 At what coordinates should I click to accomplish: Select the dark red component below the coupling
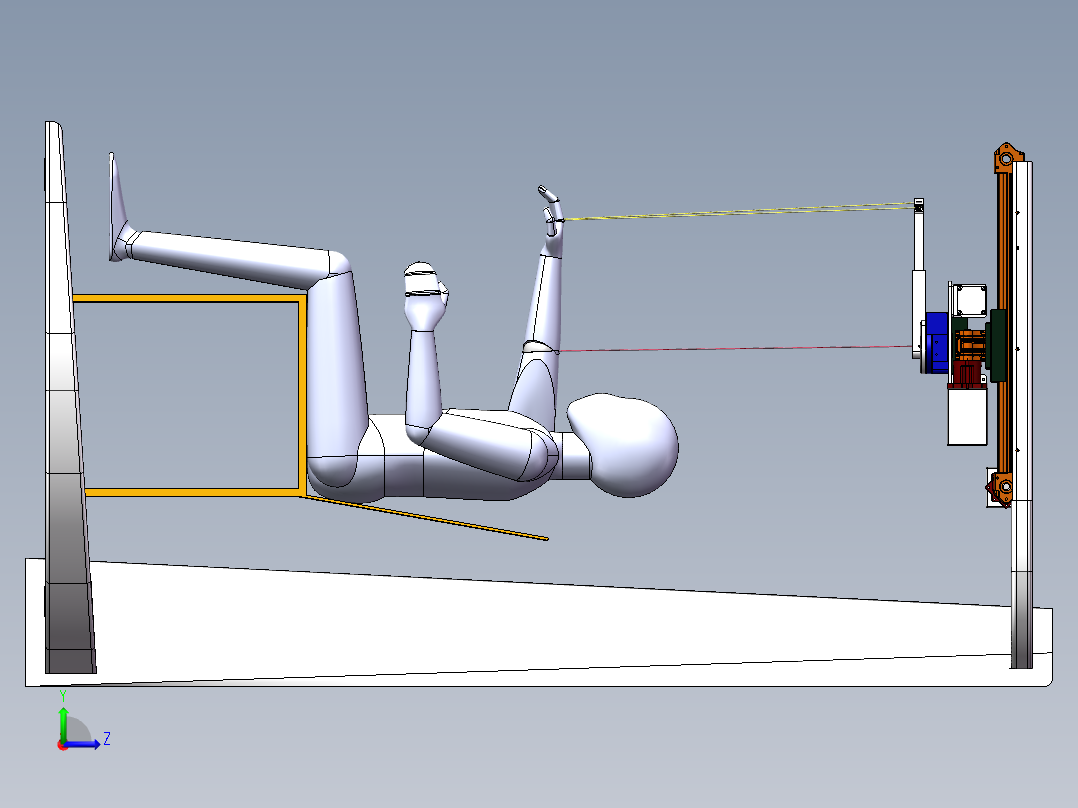coord(967,375)
